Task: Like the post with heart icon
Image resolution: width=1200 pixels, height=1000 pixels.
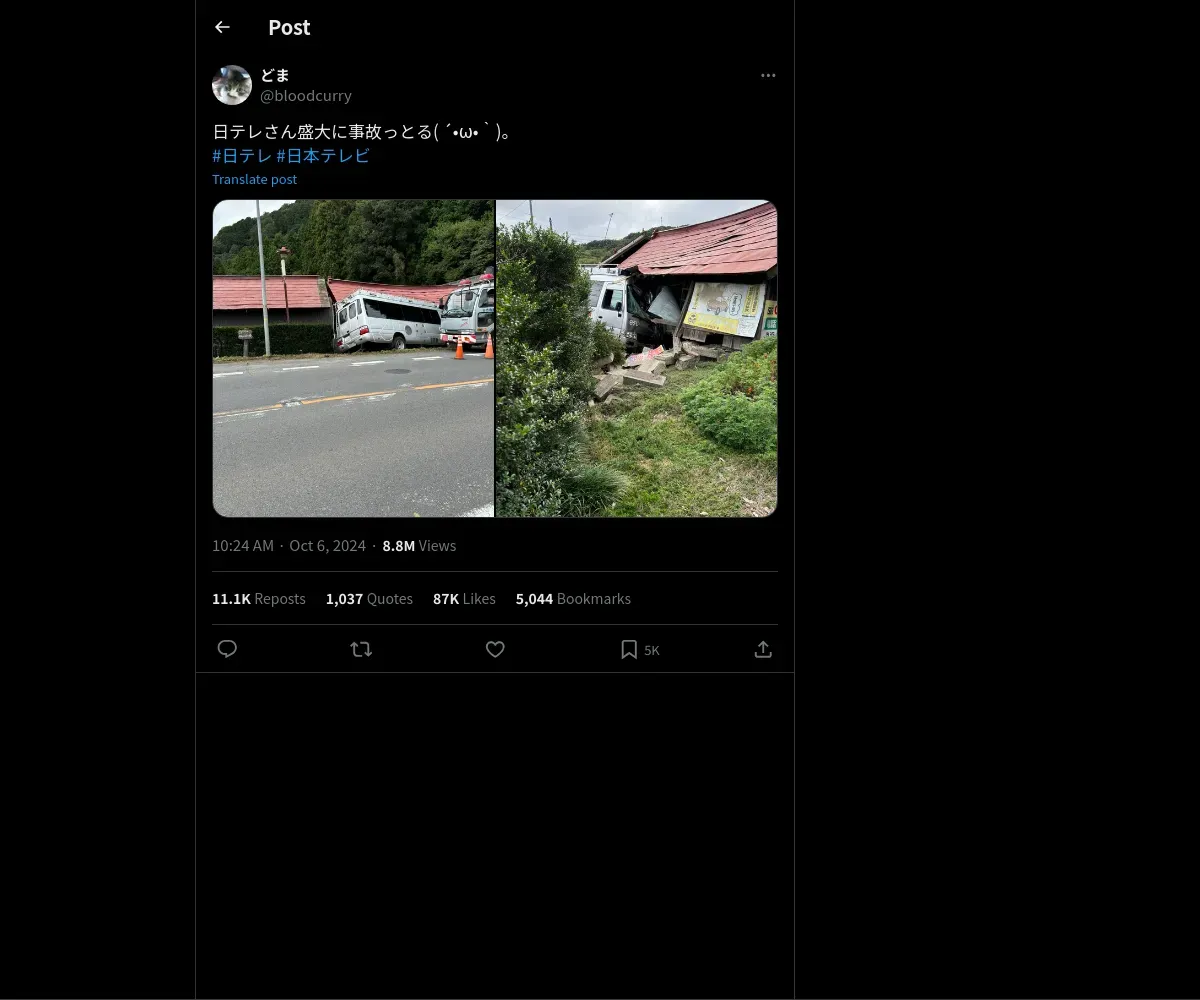Action: [x=495, y=649]
